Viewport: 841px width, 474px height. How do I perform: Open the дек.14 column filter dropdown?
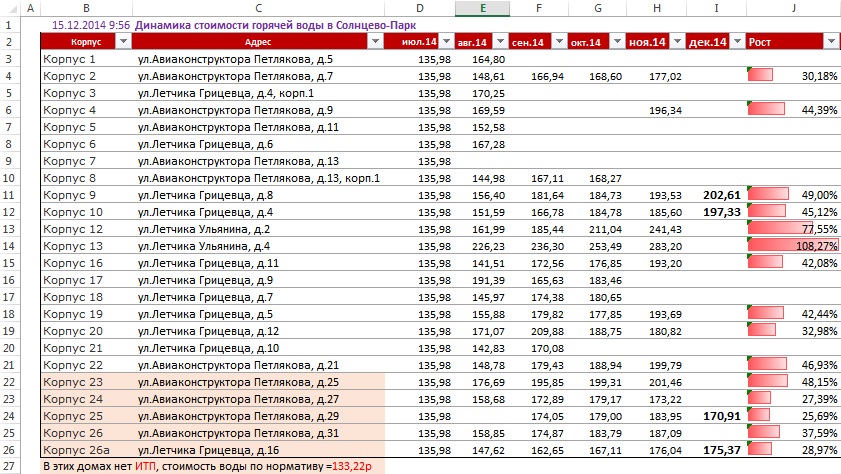[x=737, y=41]
